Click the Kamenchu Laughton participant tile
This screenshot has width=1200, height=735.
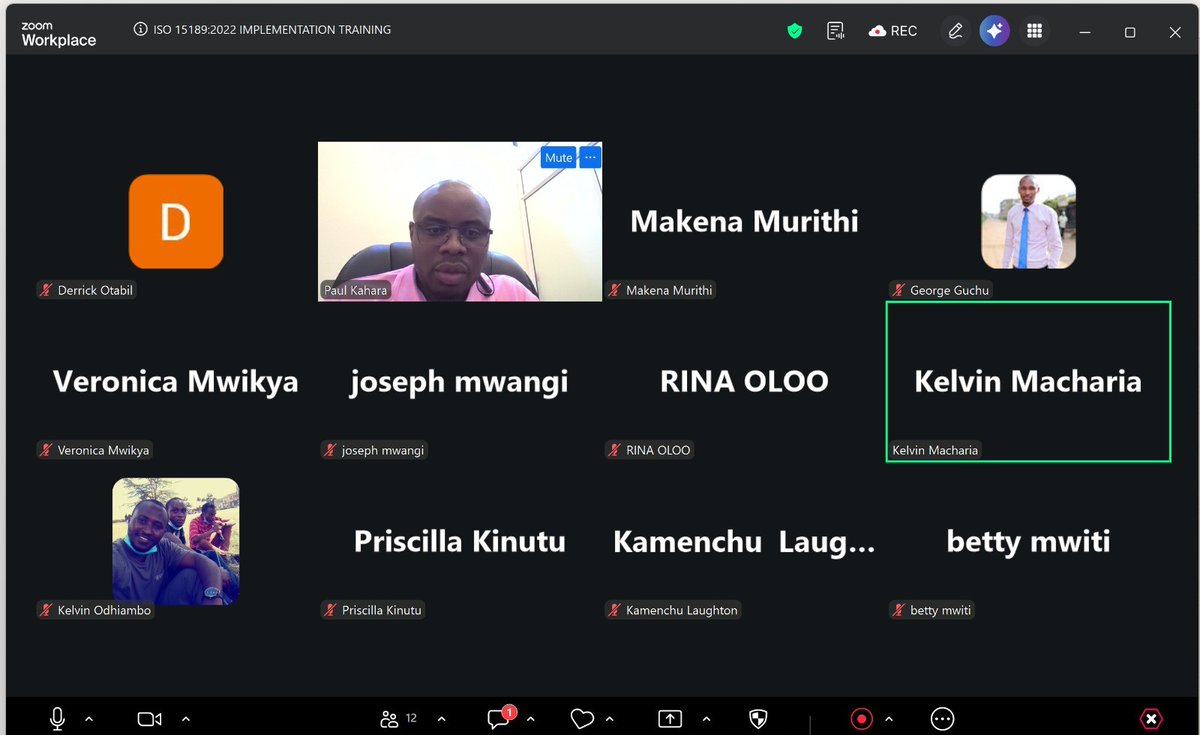(x=744, y=541)
